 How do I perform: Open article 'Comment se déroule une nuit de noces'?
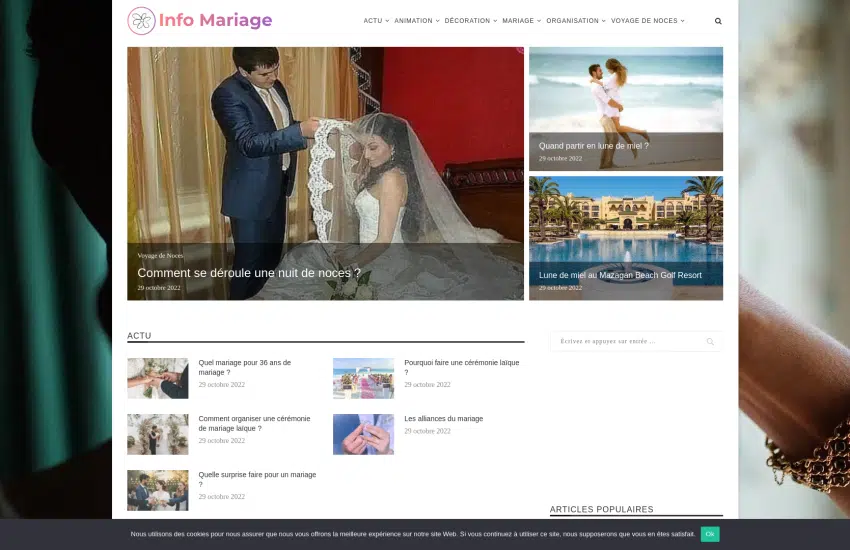[249, 273]
